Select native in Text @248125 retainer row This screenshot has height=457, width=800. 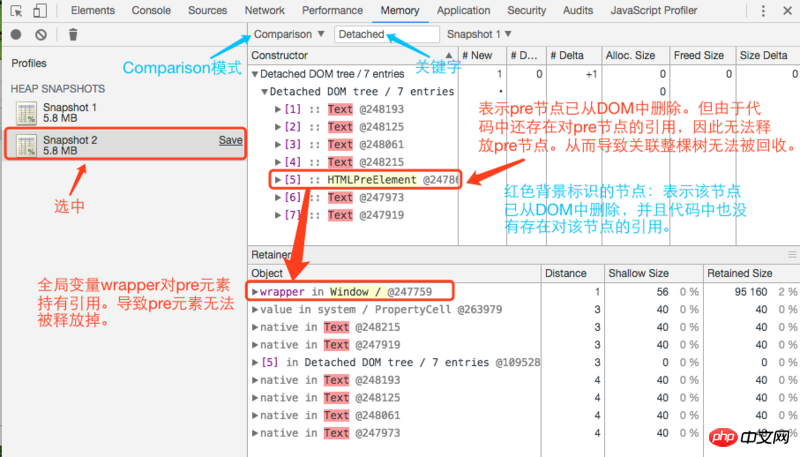click(524, 398)
